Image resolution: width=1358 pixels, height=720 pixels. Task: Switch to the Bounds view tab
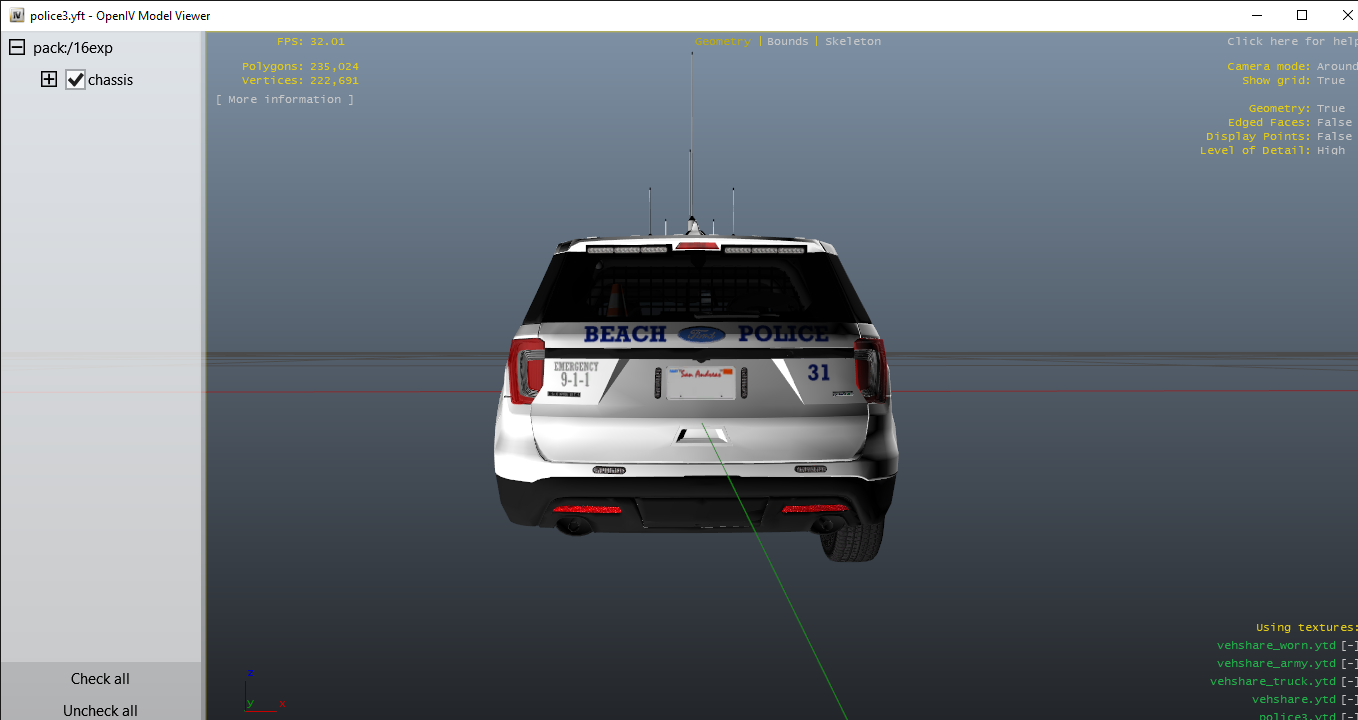[787, 42]
